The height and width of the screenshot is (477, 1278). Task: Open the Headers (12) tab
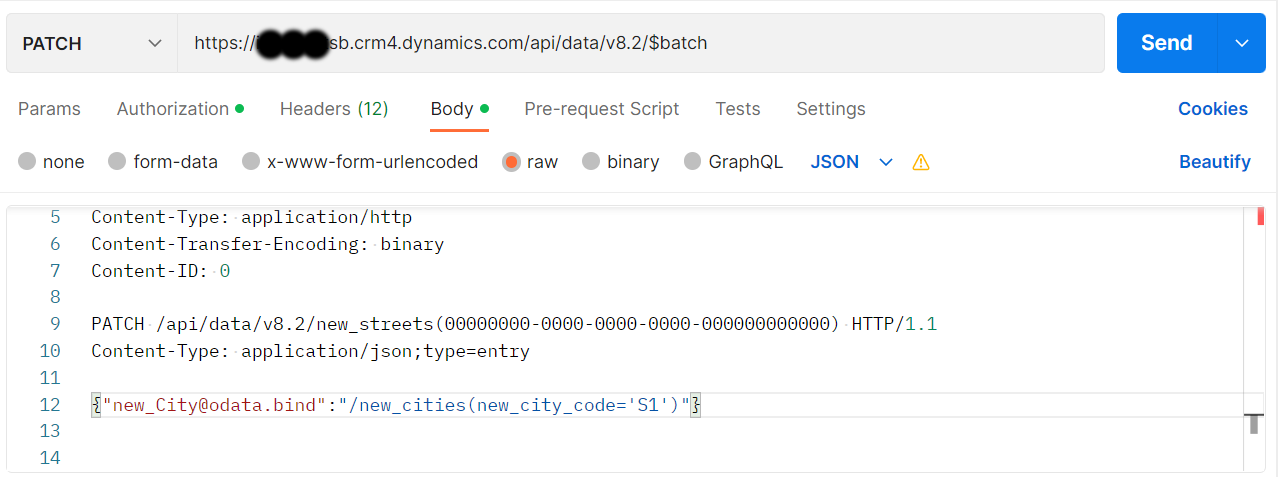(x=334, y=109)
